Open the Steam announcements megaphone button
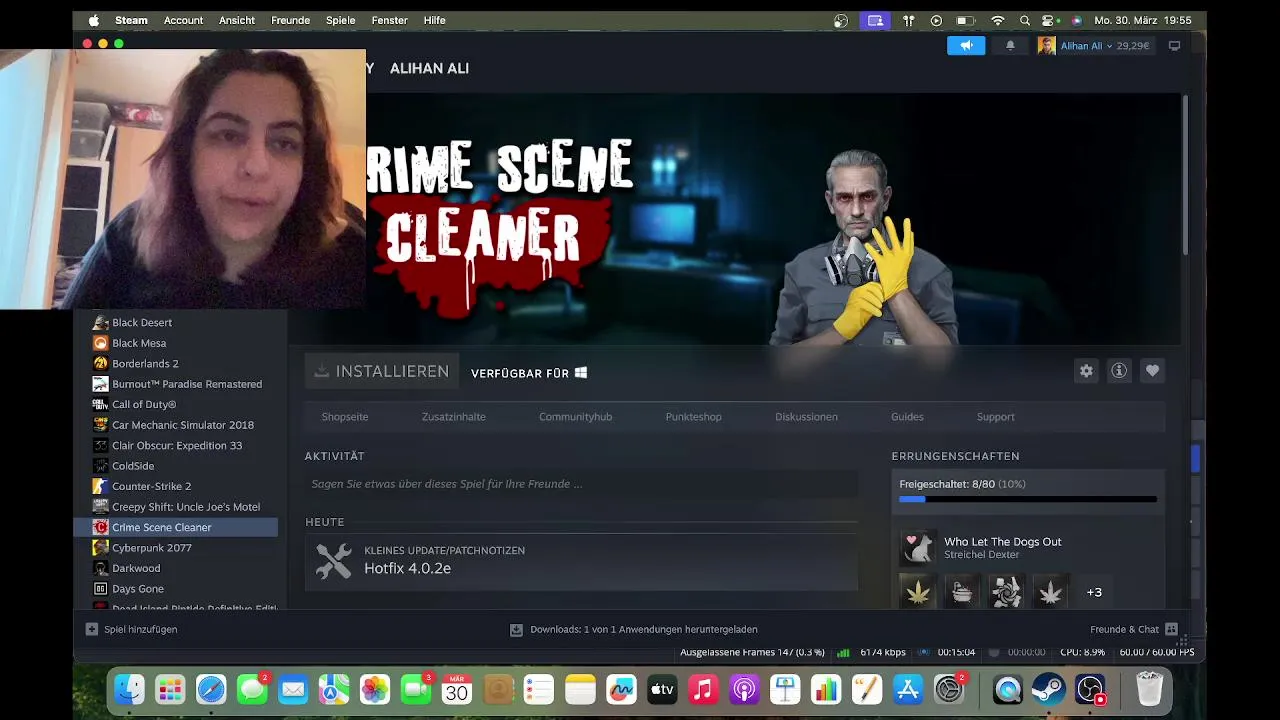Image resolution: width=1280 pixels, height=720 pixels. [966, 45]
